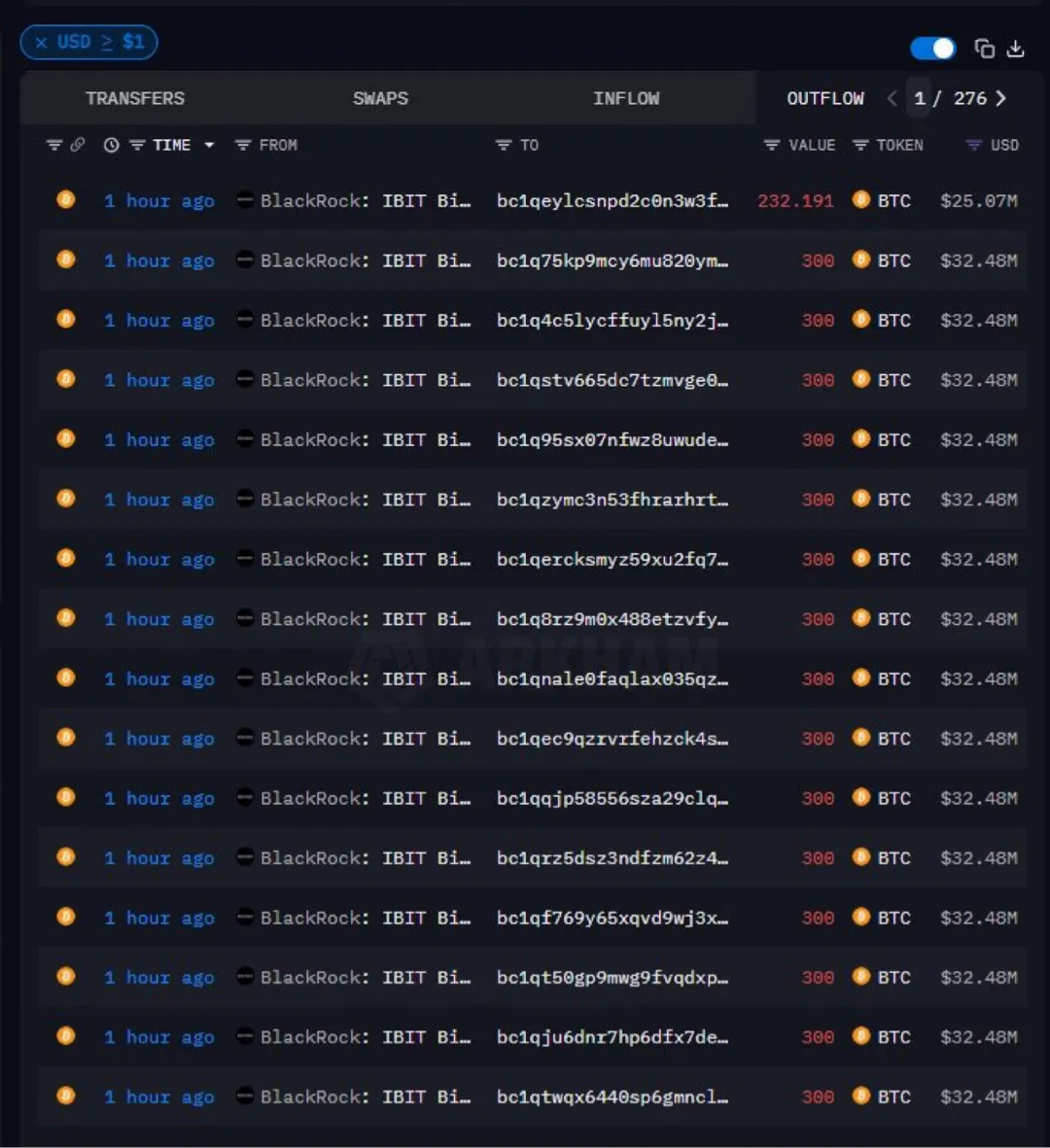Viewport: 1050px width, 1148px height.
Task: Click the $25.07M USD amount
Action: (x=979, y=200)
